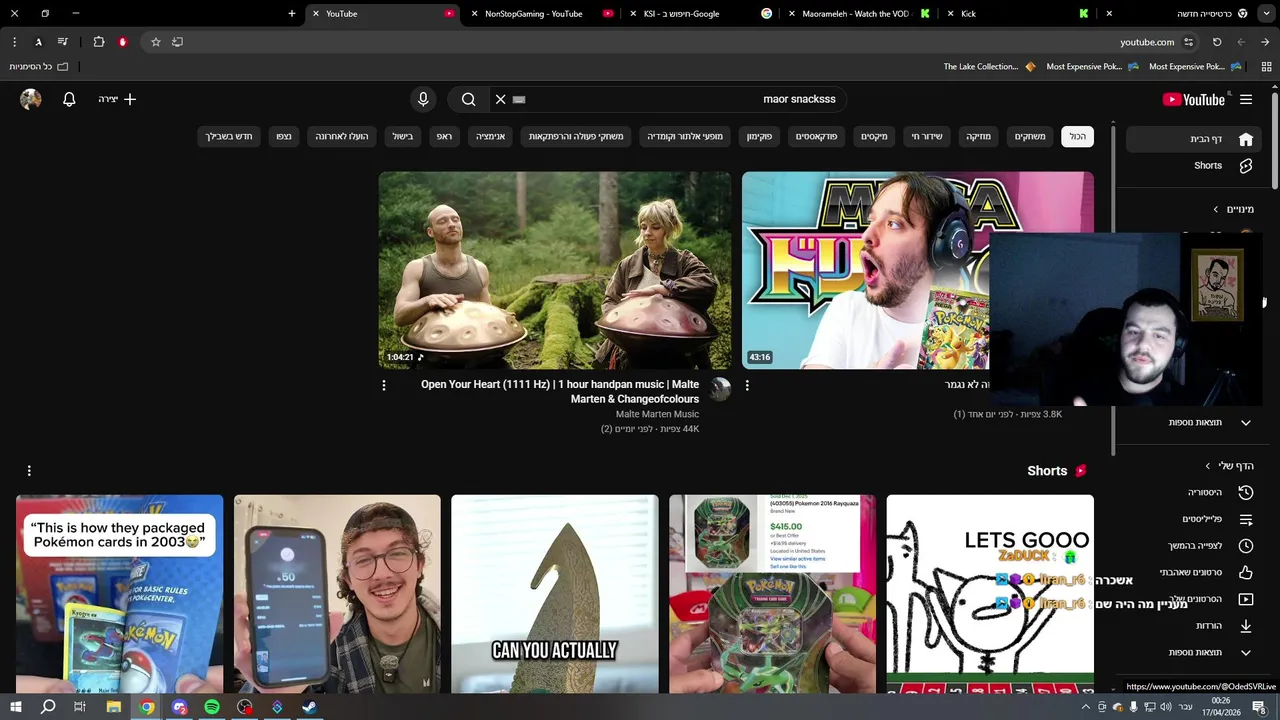Click the magnifying glass search button
The height and width of the screenshot is (720, 1280).
click(468, 99)
